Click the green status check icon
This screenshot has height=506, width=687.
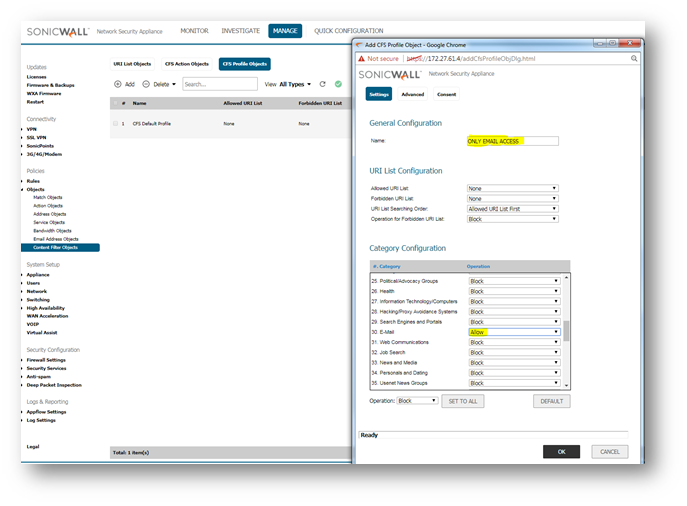click(338, 84)
